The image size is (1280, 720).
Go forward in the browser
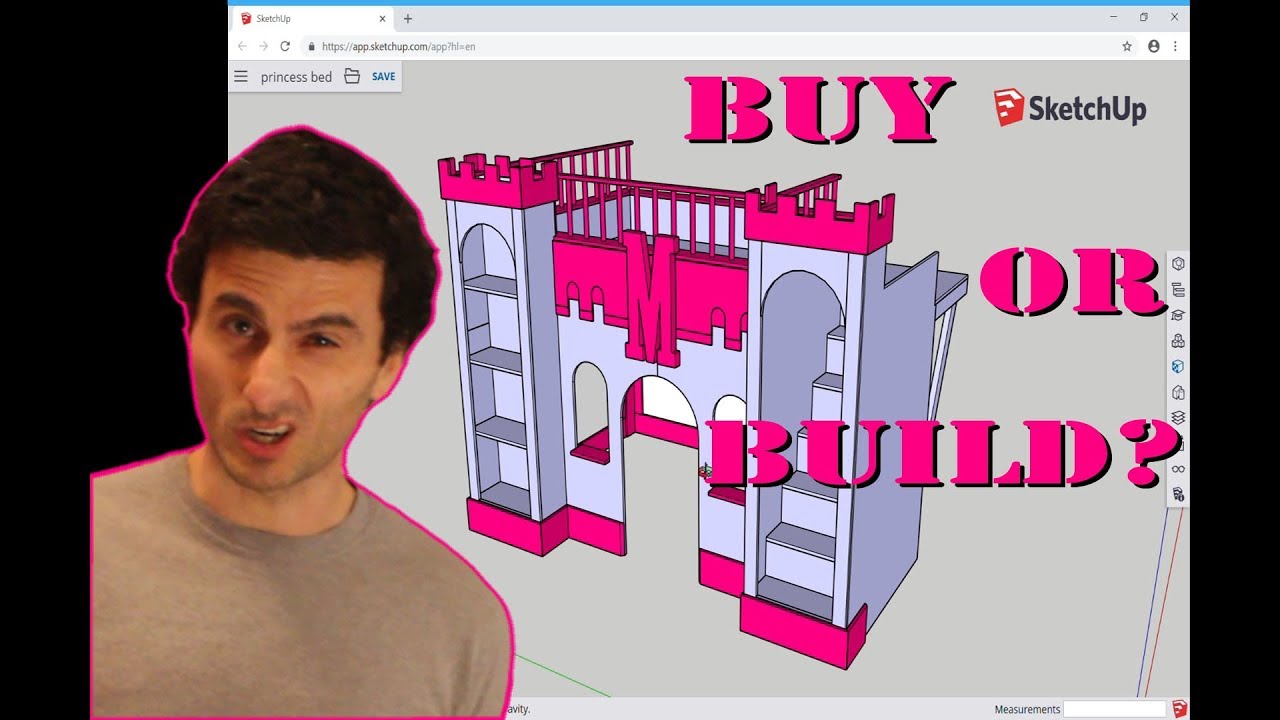click(x=263, y=46)
